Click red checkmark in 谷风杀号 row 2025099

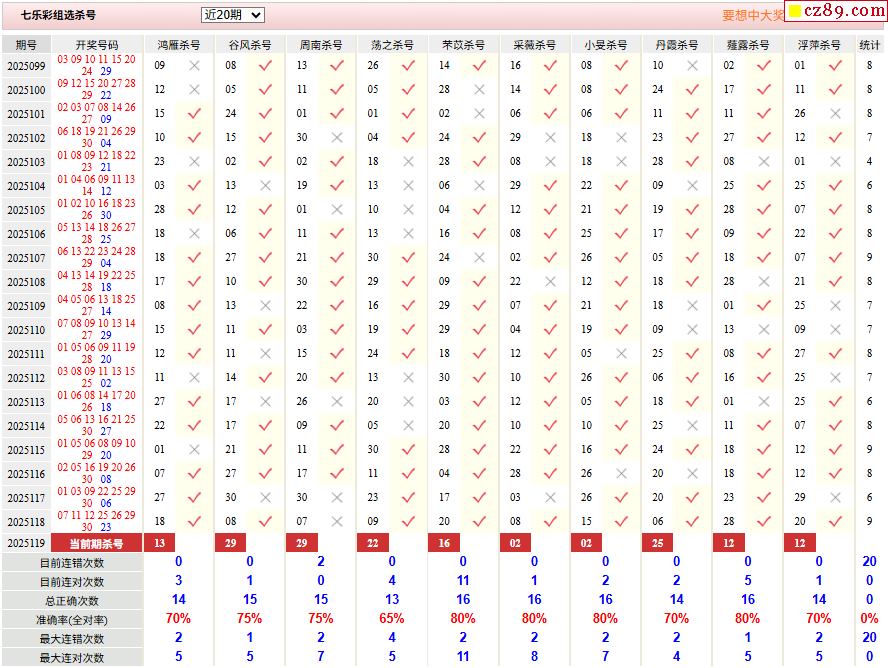coord(265,65)
